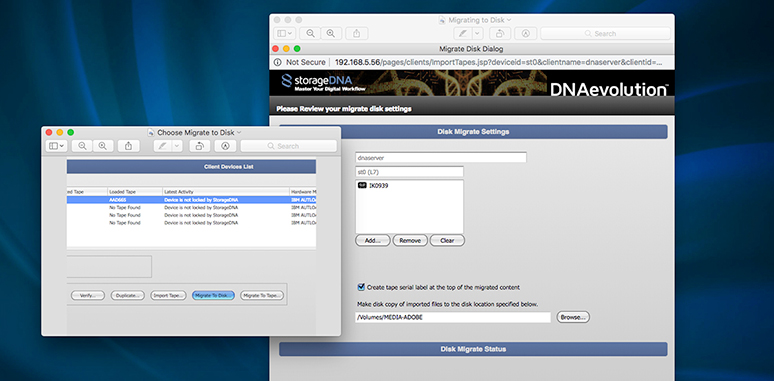The image size is (774, 381).
Task: Zoom in in Choose Migrate to Disk window
Action: [x=103, y=146]
